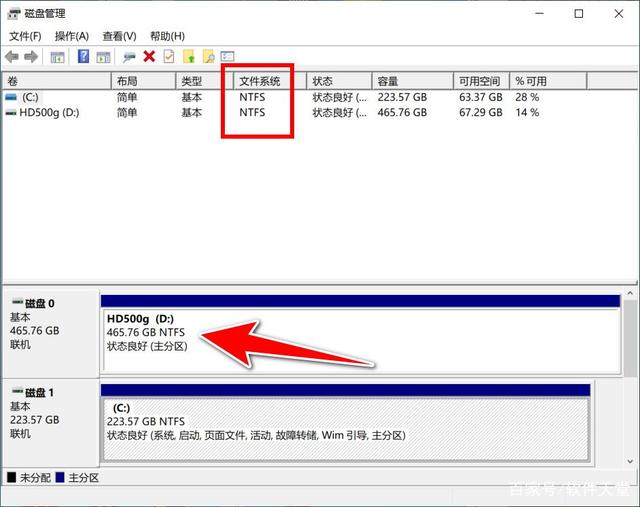640x507 pixels.
Task: Open Properties with the checkmark page icon
Action: pos(169,56)
